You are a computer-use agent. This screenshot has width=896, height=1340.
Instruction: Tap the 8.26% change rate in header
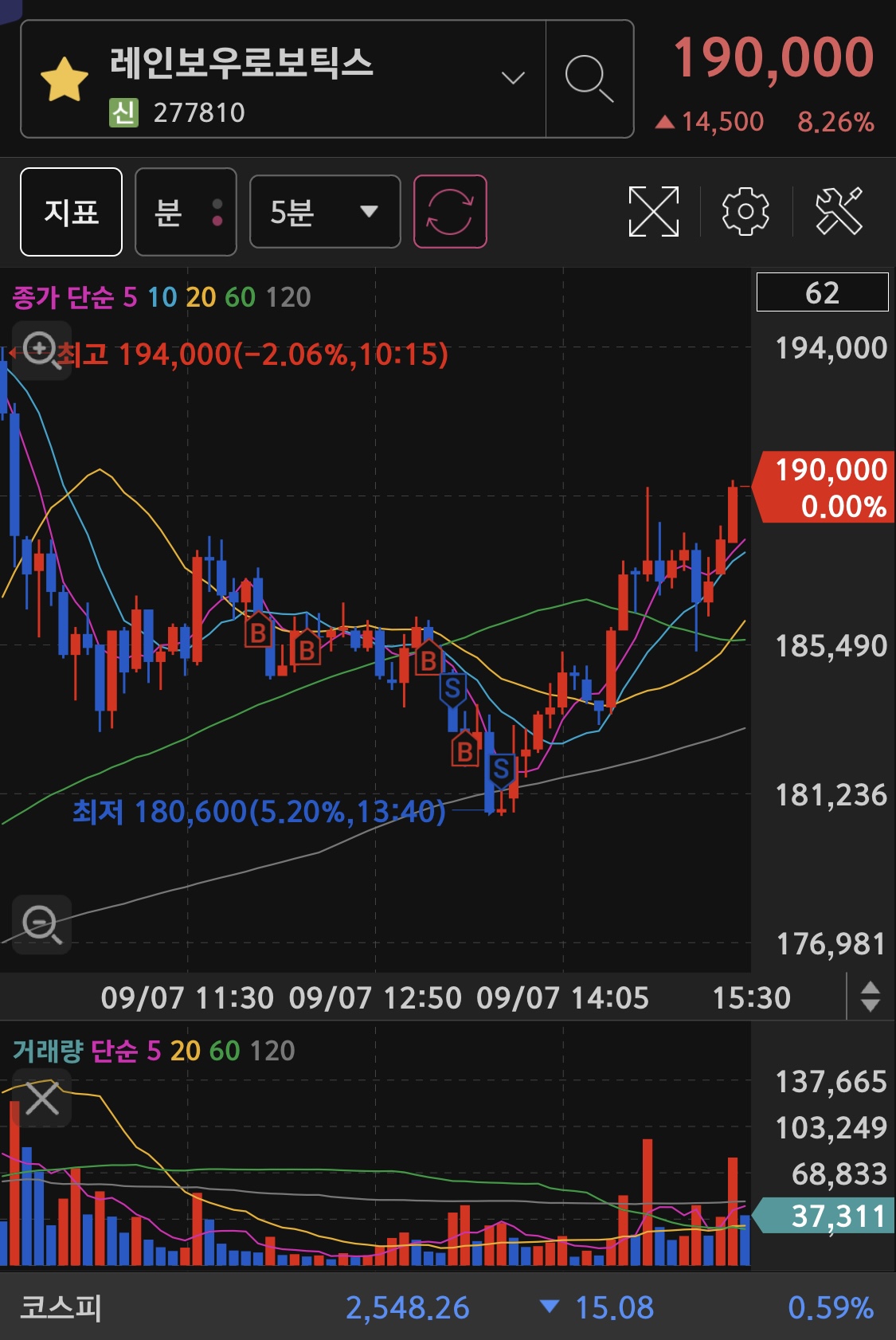click(x=835, y=122)
